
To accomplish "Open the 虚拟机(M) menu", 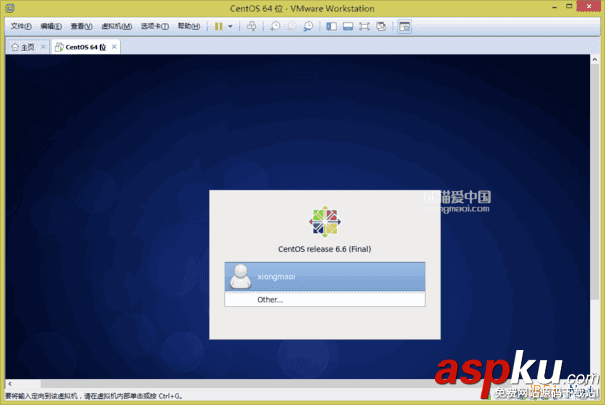I will coord(117,26).
